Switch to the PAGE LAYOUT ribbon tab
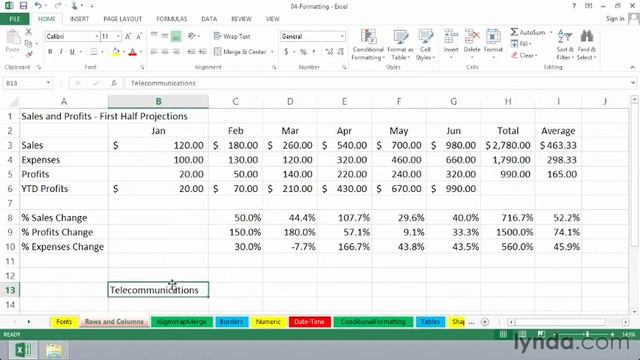 (122, 19)
